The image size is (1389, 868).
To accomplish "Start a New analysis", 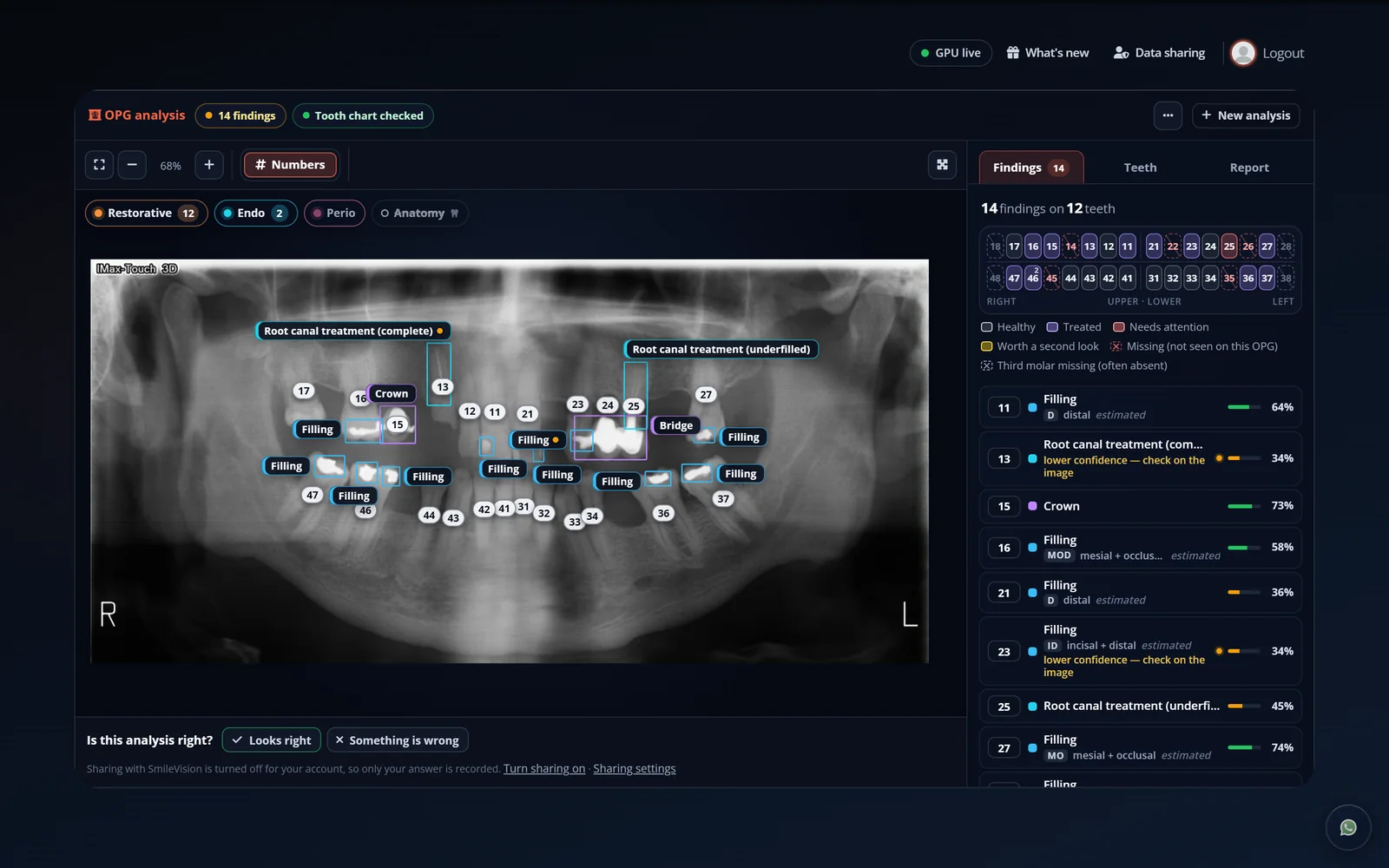I will [1246, 115].
